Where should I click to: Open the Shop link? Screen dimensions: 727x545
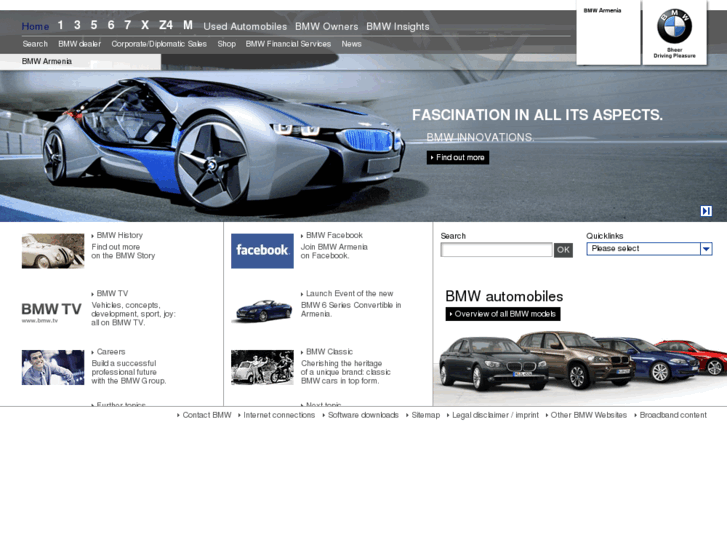[227, 44]
